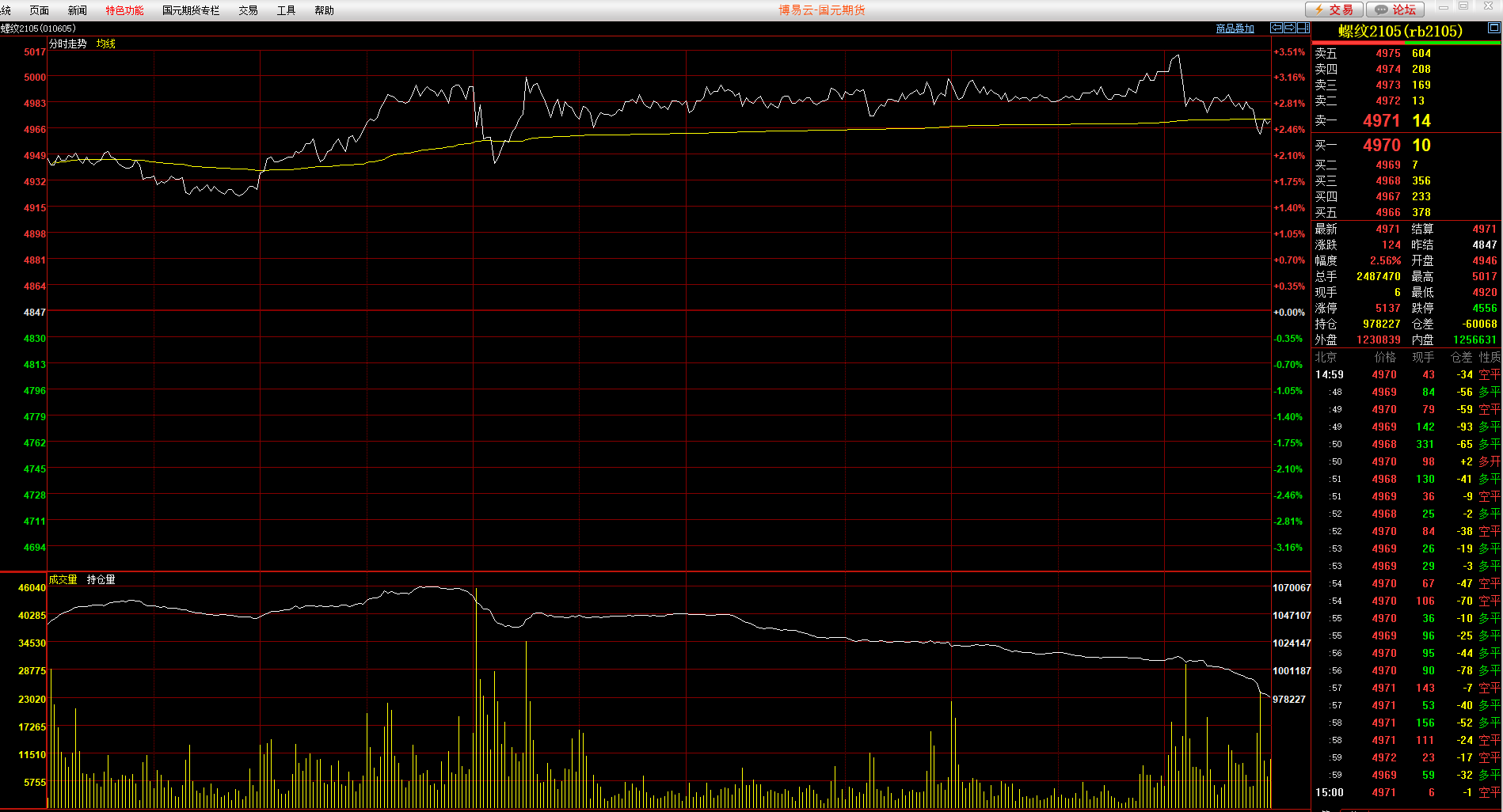Screen dimensions: 1503x812
Task: Select the 成交量 volume label
Action: pyautogui.click(x=63, y=579)
